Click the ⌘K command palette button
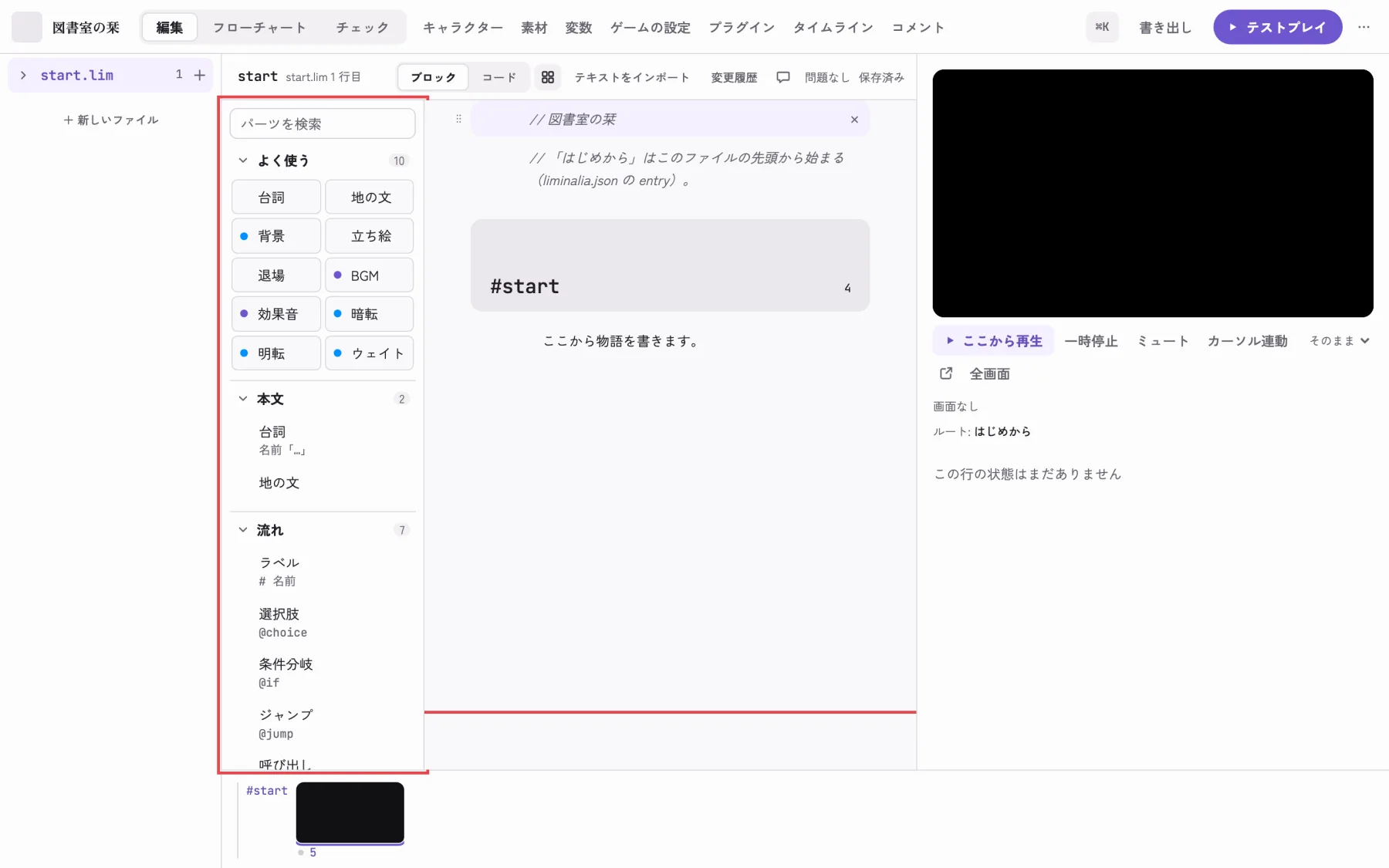This screenshot has width=1389, height=868. (x=1102, y=27)
